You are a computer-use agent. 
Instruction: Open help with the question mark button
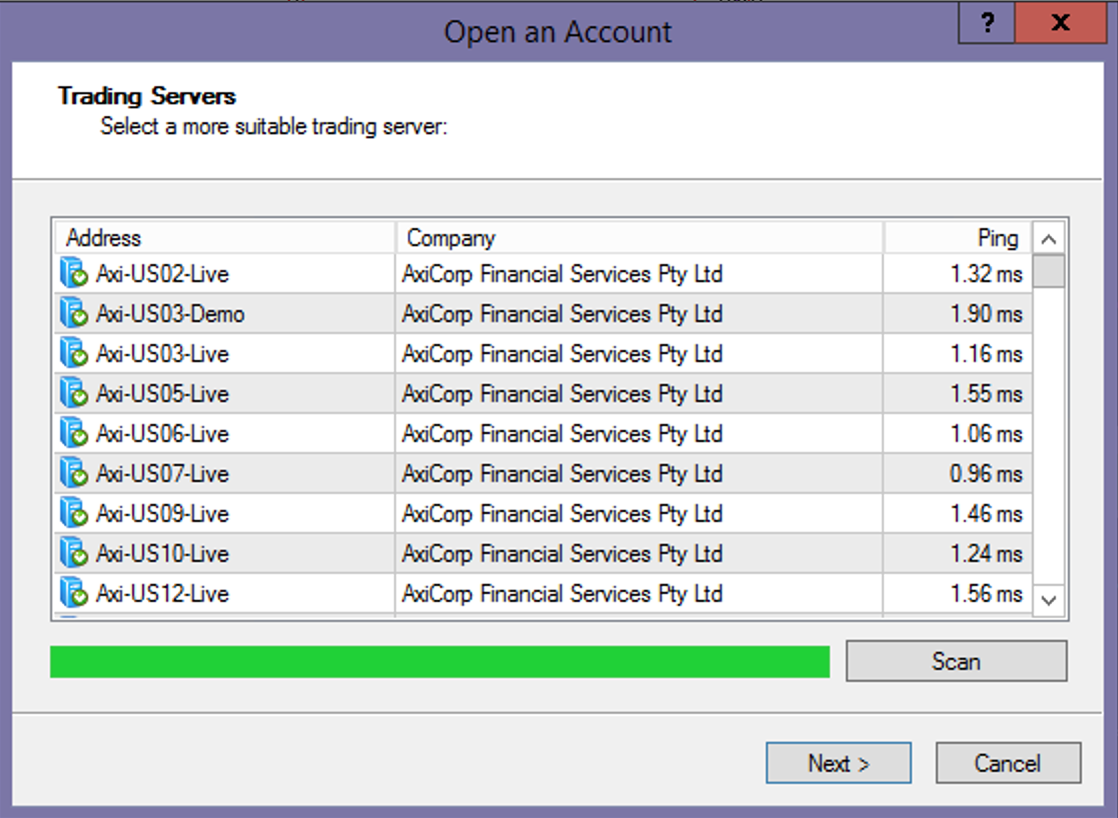[x=987, y=23]
